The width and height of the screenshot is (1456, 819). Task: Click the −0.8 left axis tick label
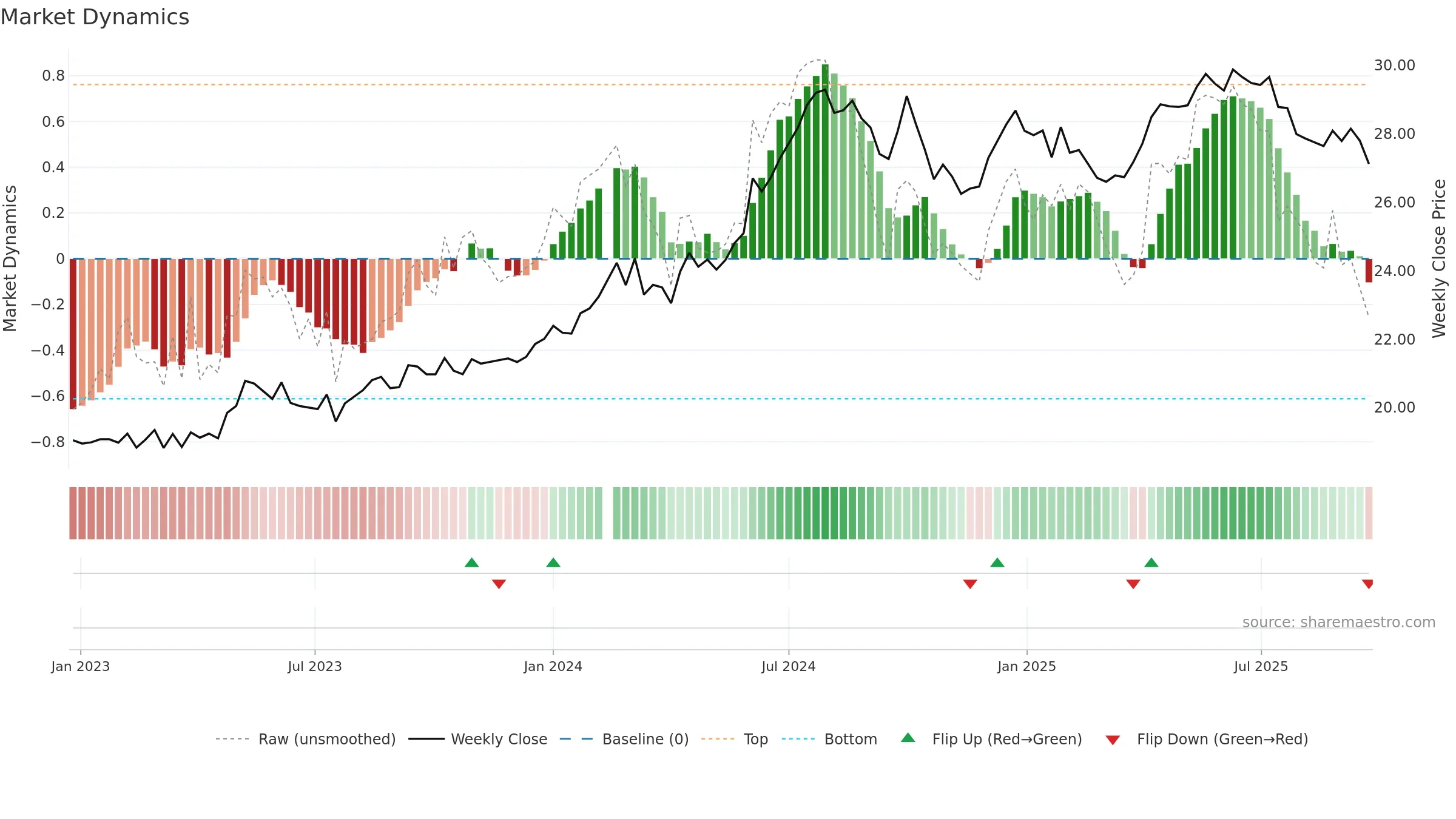point(48,442)
